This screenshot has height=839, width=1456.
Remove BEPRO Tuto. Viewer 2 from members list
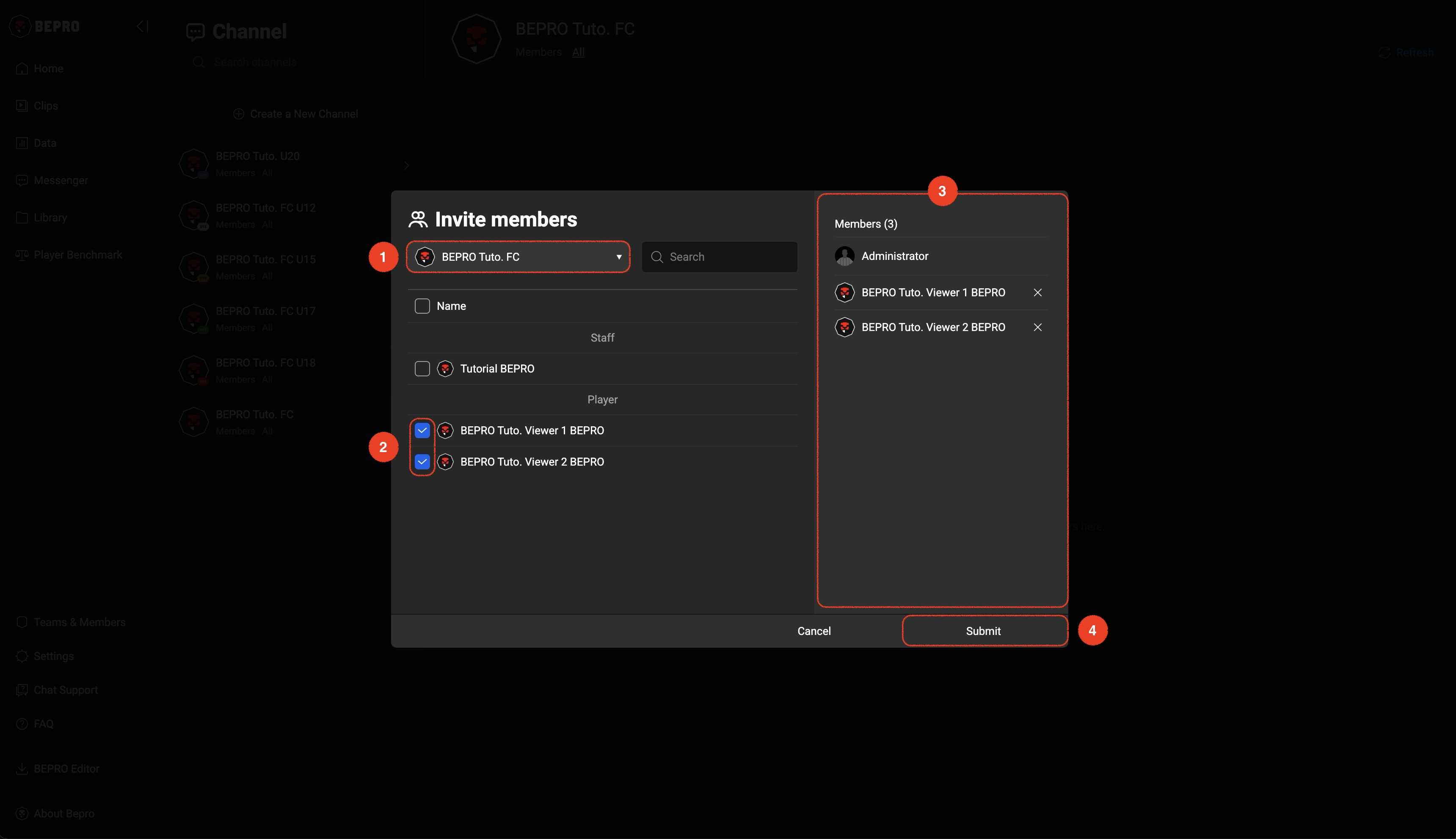pyautogui.click(x=1037, y=327)
